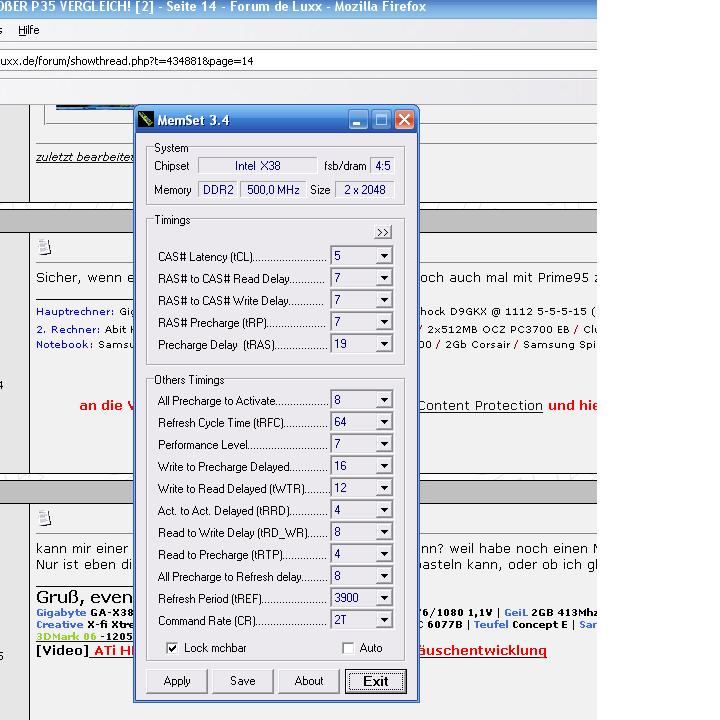The height and width of the screenshot is (720, 720).
Task: Click the 'Notebook:' text in signature
Action: (x=65, y=344)
